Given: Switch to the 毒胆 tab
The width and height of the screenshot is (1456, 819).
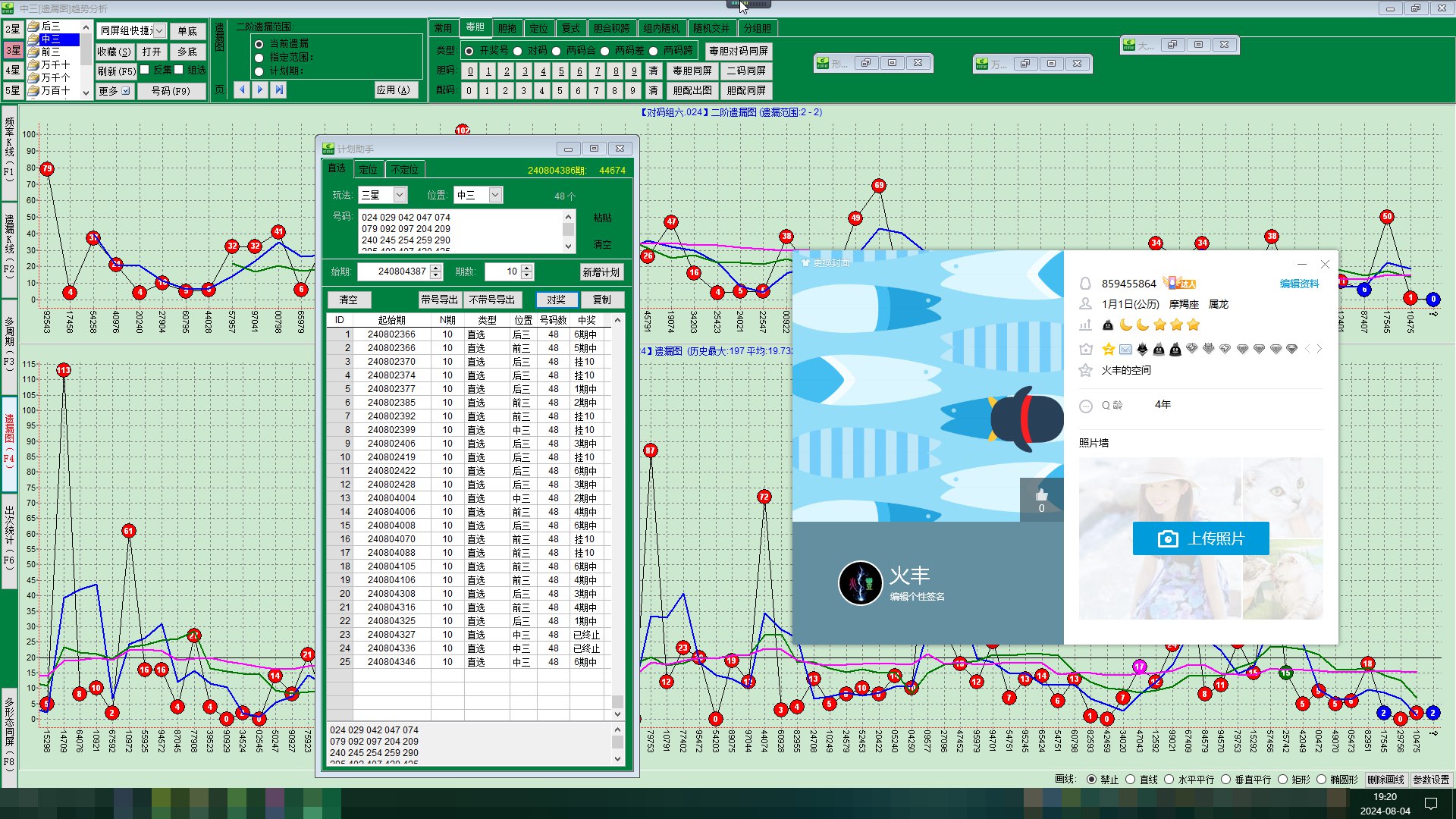Looking at the screenshot, I should pyautogui.click(x=475, y=27).
